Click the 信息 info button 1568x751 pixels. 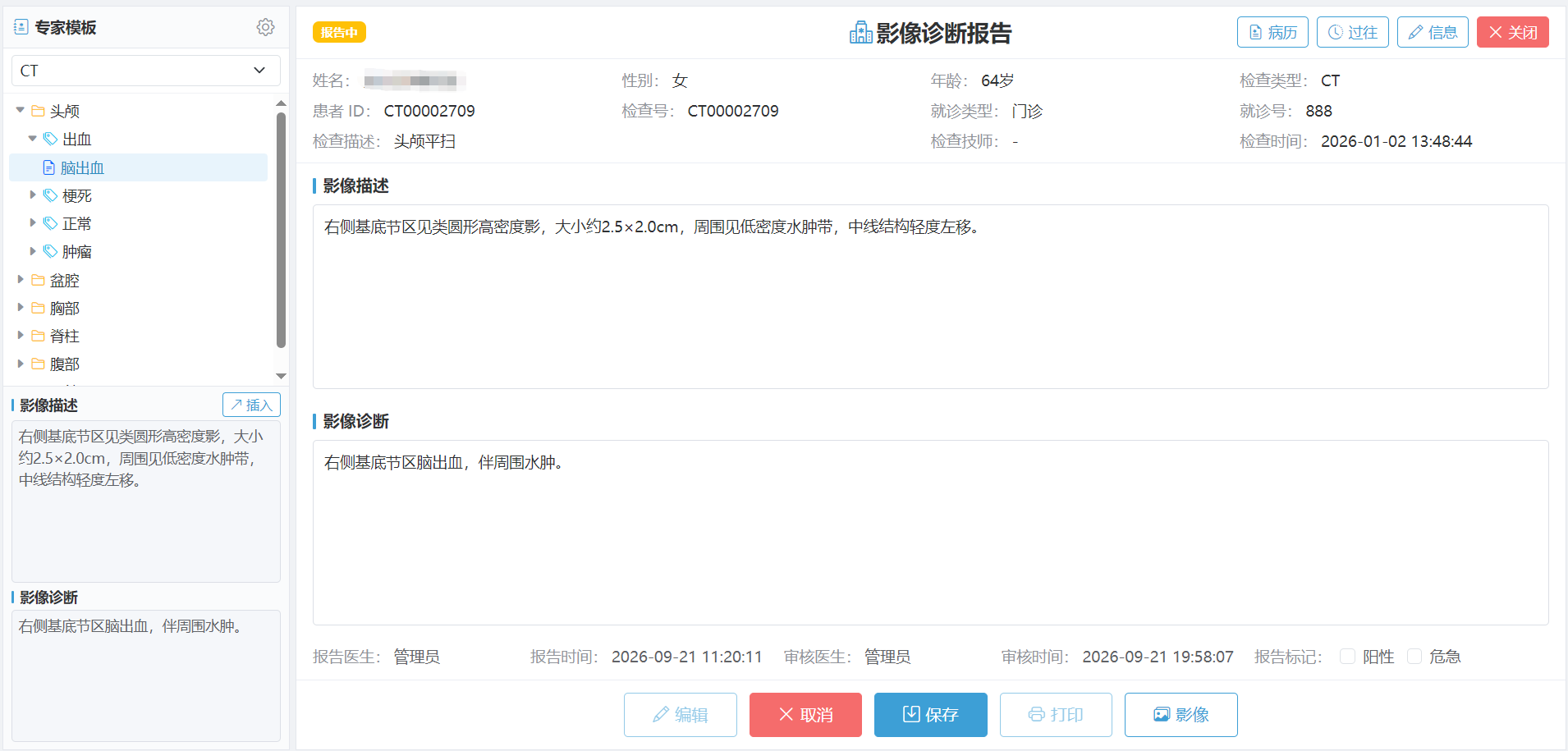1433,32
